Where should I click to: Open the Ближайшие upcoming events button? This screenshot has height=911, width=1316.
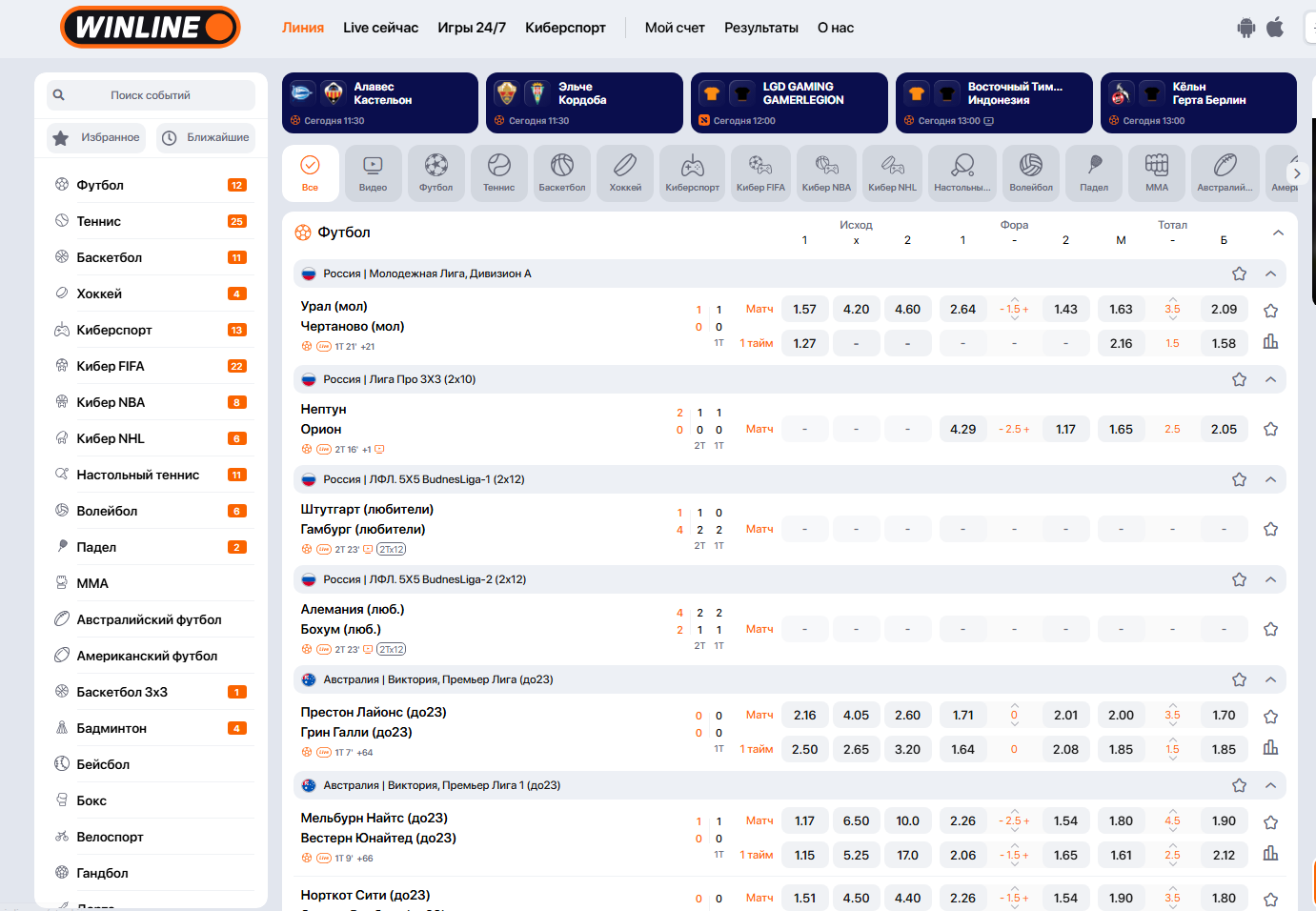point(206,137)
